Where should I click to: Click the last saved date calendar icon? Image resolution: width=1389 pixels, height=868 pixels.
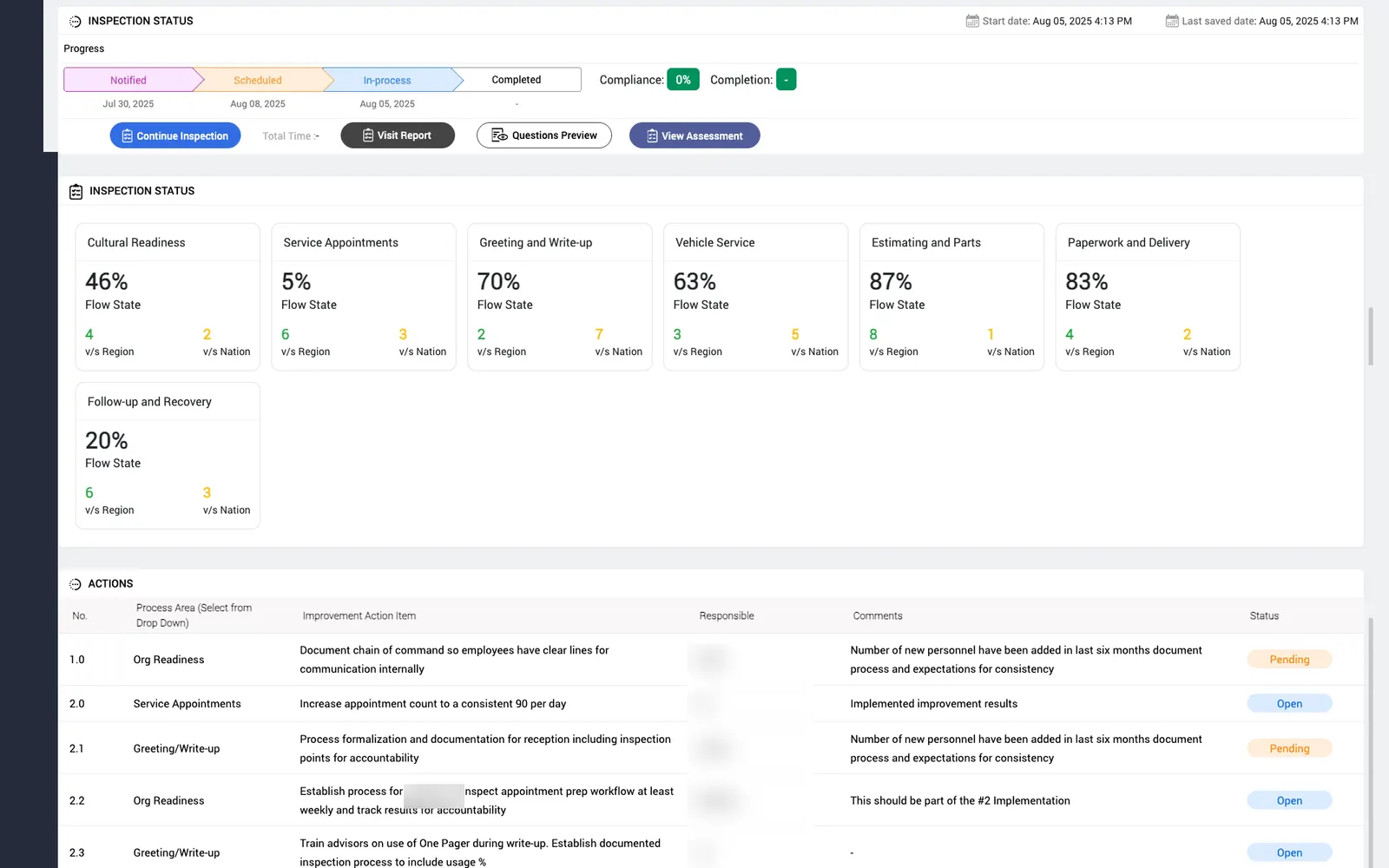(x=1172, y=21)
